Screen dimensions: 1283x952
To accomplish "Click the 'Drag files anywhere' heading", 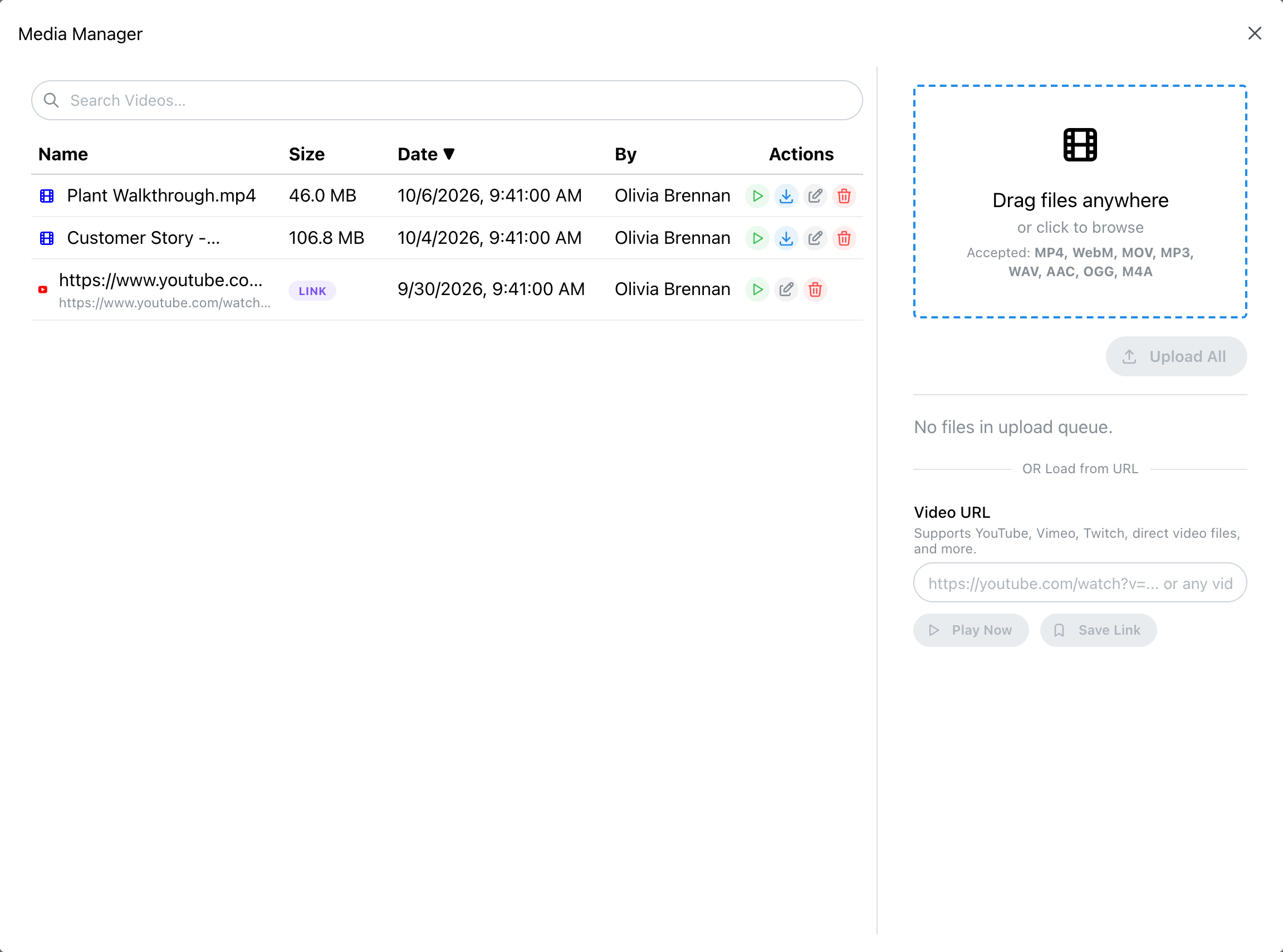I will click(1080, 200).
